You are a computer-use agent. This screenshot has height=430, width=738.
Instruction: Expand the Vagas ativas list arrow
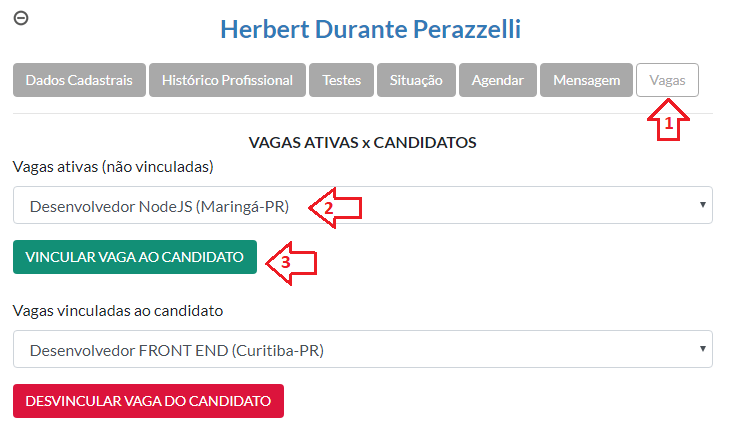(702, 205)
